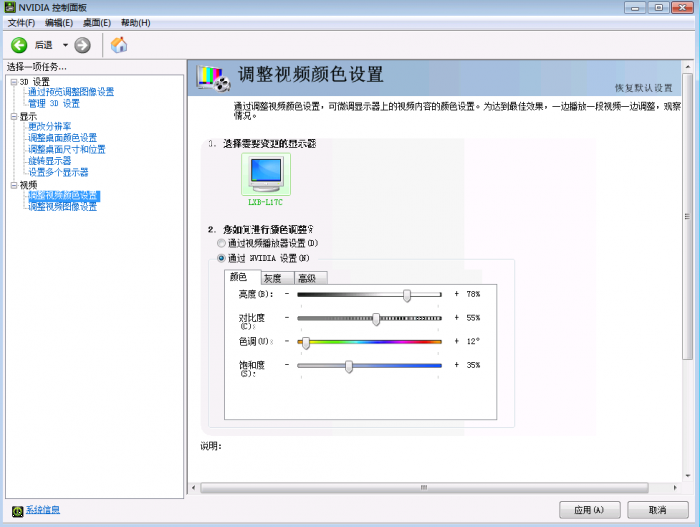Open the 编辑(E) menu
This screenshot has width=700, height=527.
[x=59, y=23]
